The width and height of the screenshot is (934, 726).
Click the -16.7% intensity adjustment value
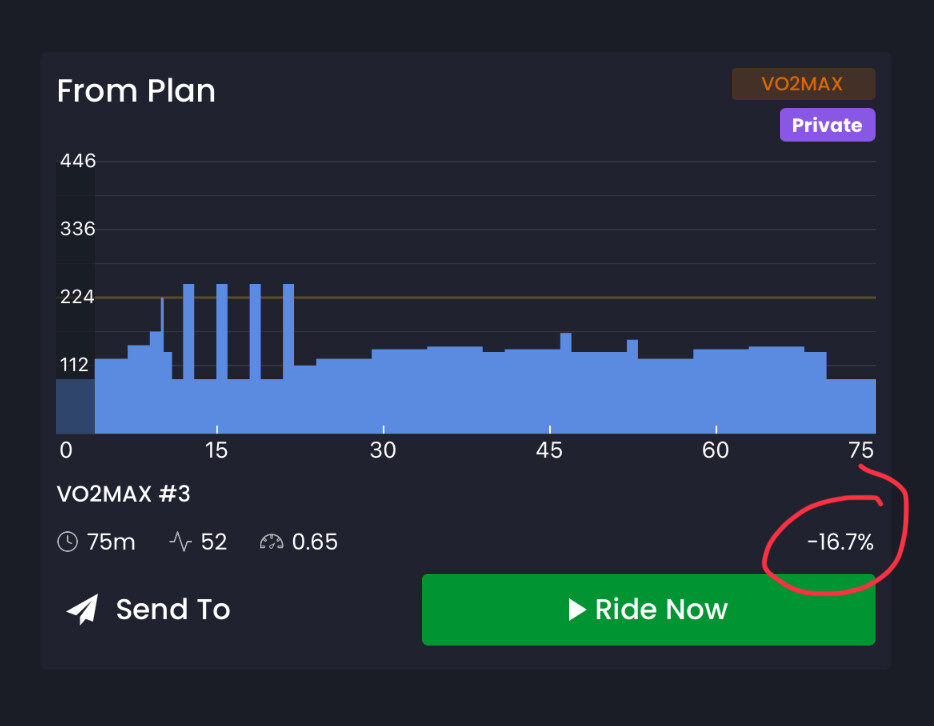[x=840, y=542]
